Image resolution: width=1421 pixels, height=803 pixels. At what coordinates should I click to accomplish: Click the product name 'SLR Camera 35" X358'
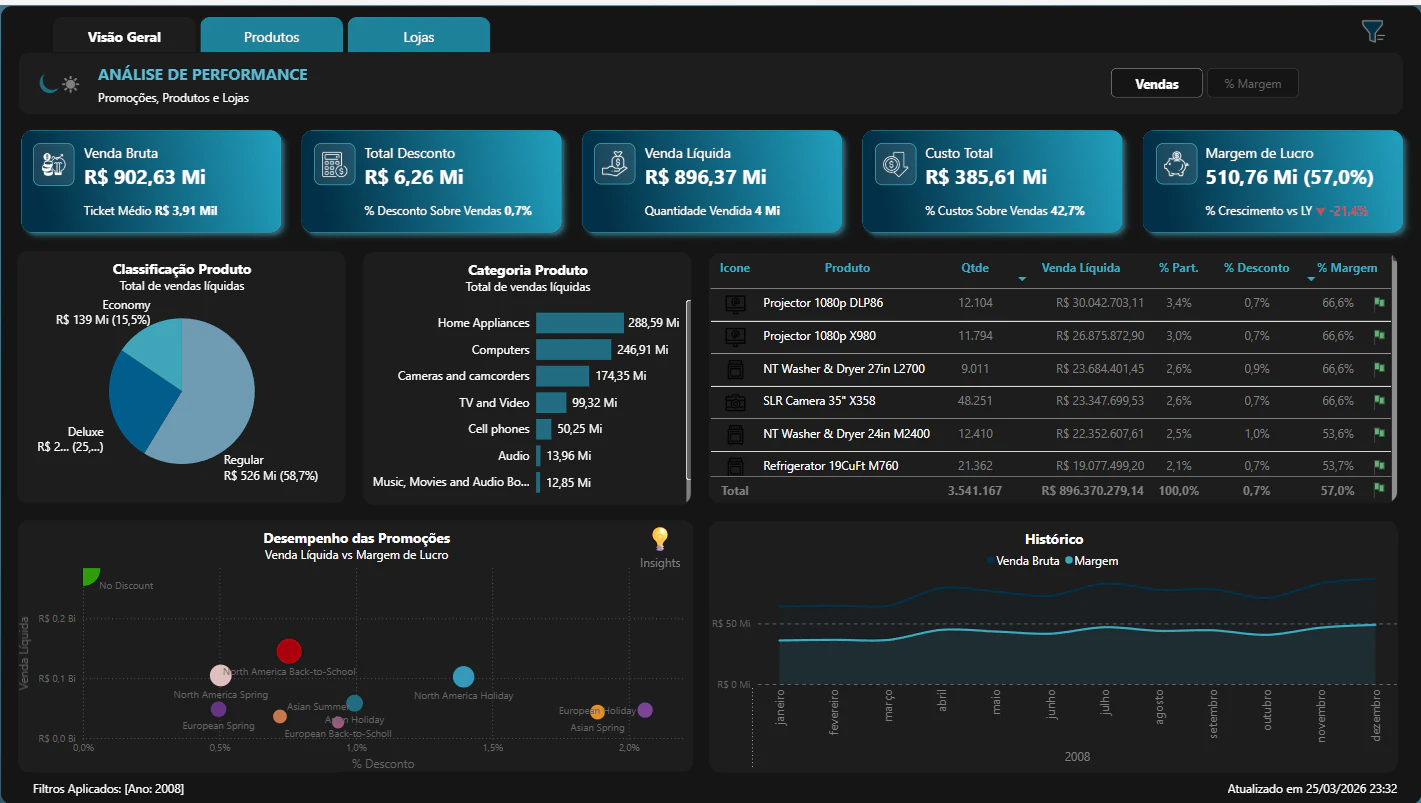[819, 401]
